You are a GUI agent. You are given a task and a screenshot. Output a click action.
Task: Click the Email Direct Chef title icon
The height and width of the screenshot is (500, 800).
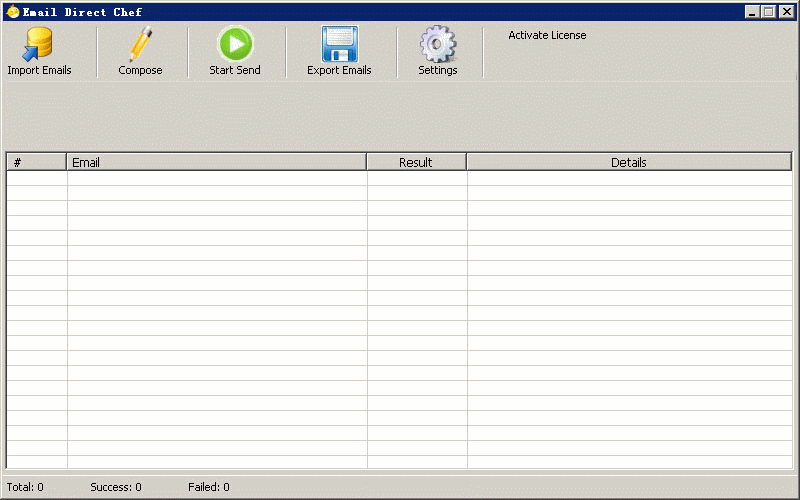(x=13, y=12)
